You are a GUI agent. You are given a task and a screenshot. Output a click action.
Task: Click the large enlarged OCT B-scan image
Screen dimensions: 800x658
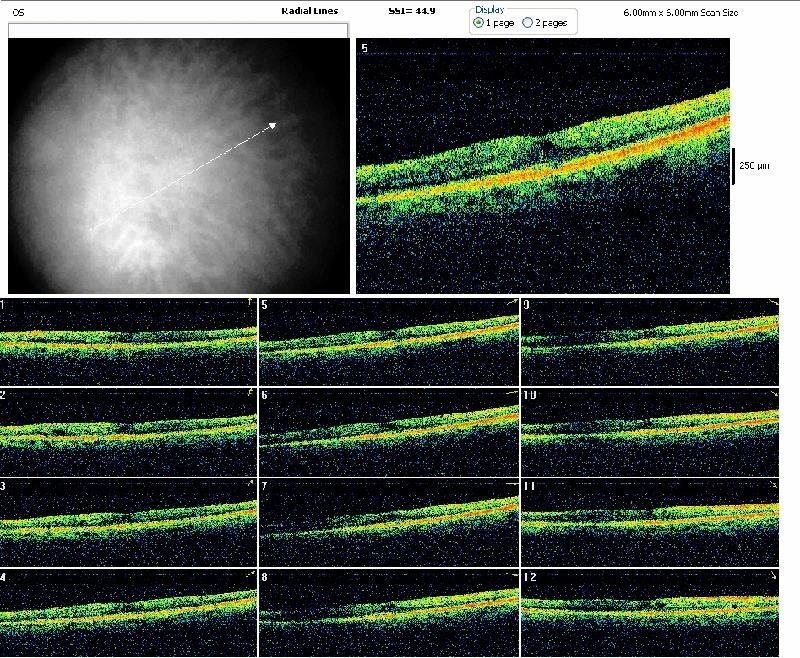coord(543,166)
